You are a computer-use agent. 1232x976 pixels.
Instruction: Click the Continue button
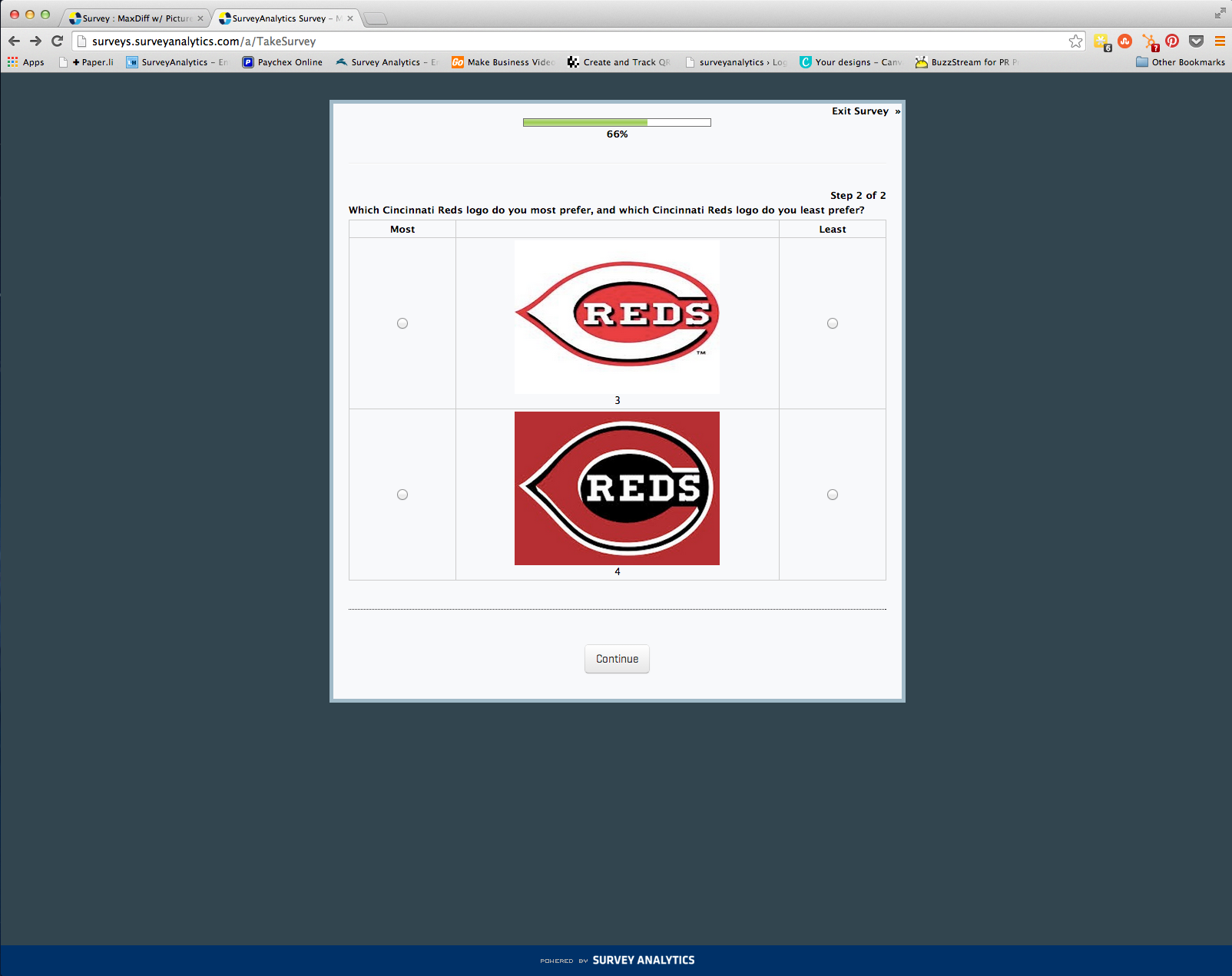(617, 659)
